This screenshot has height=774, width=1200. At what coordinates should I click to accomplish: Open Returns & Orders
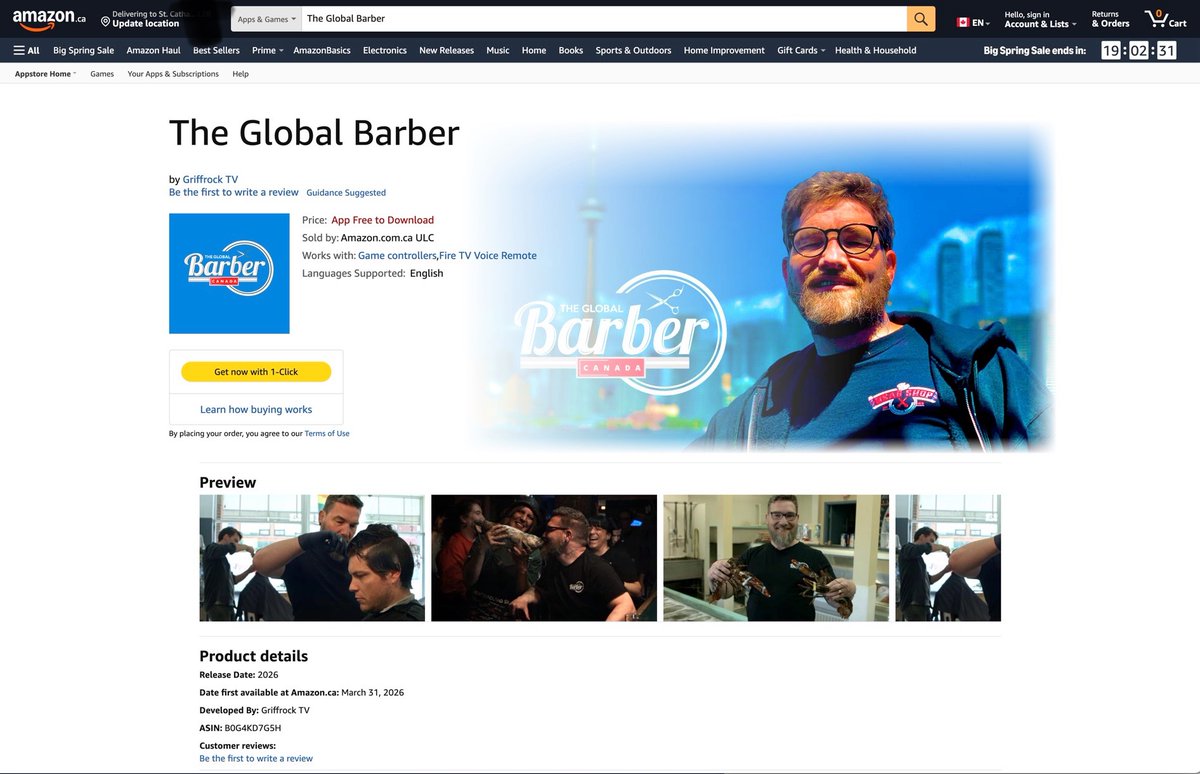coord(1110,19)
